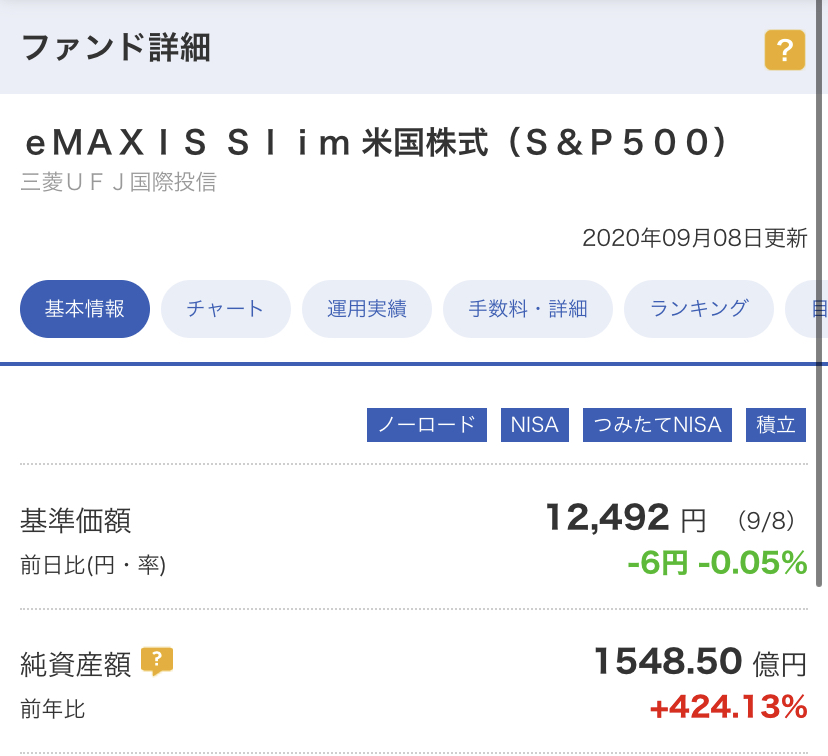Show the 純資産額 help tooltip icon

pos(157,661)
